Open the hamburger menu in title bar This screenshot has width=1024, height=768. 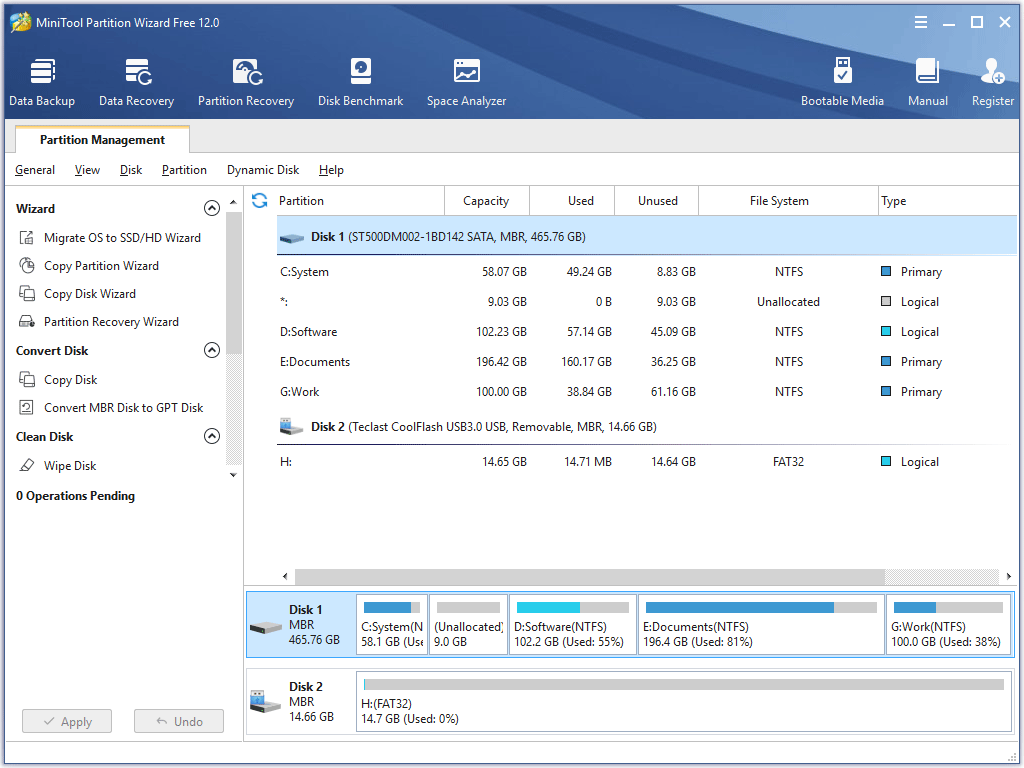(x=921, y=22)
